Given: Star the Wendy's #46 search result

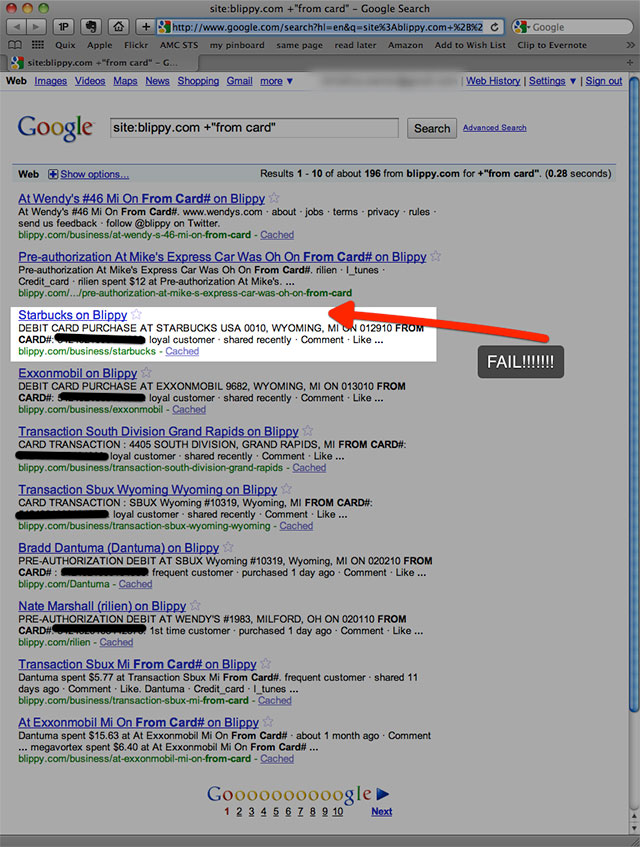Looking at the screenshot, I should click(x=274, y=198).
